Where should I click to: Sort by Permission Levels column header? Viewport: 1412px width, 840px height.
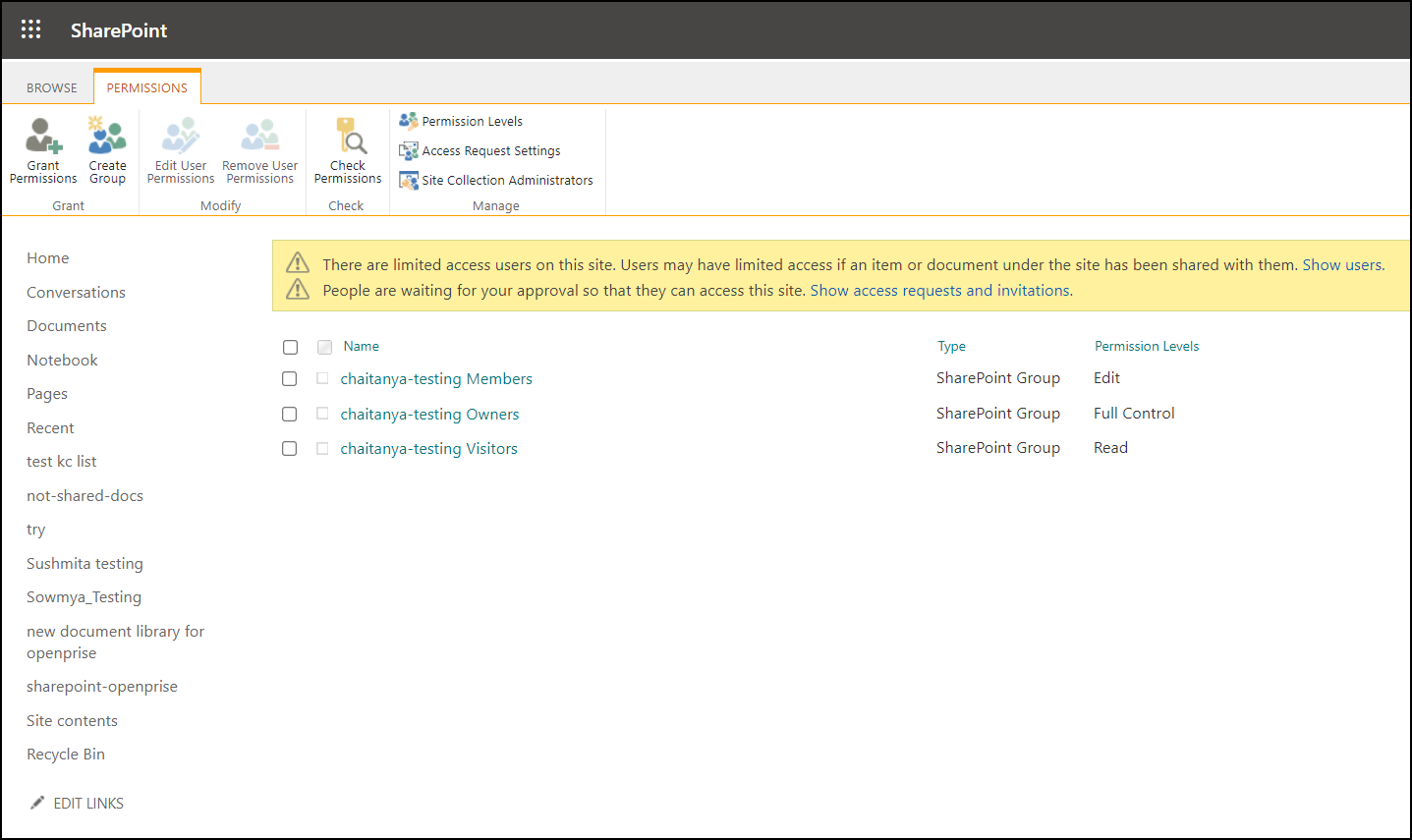point(1147,346)
